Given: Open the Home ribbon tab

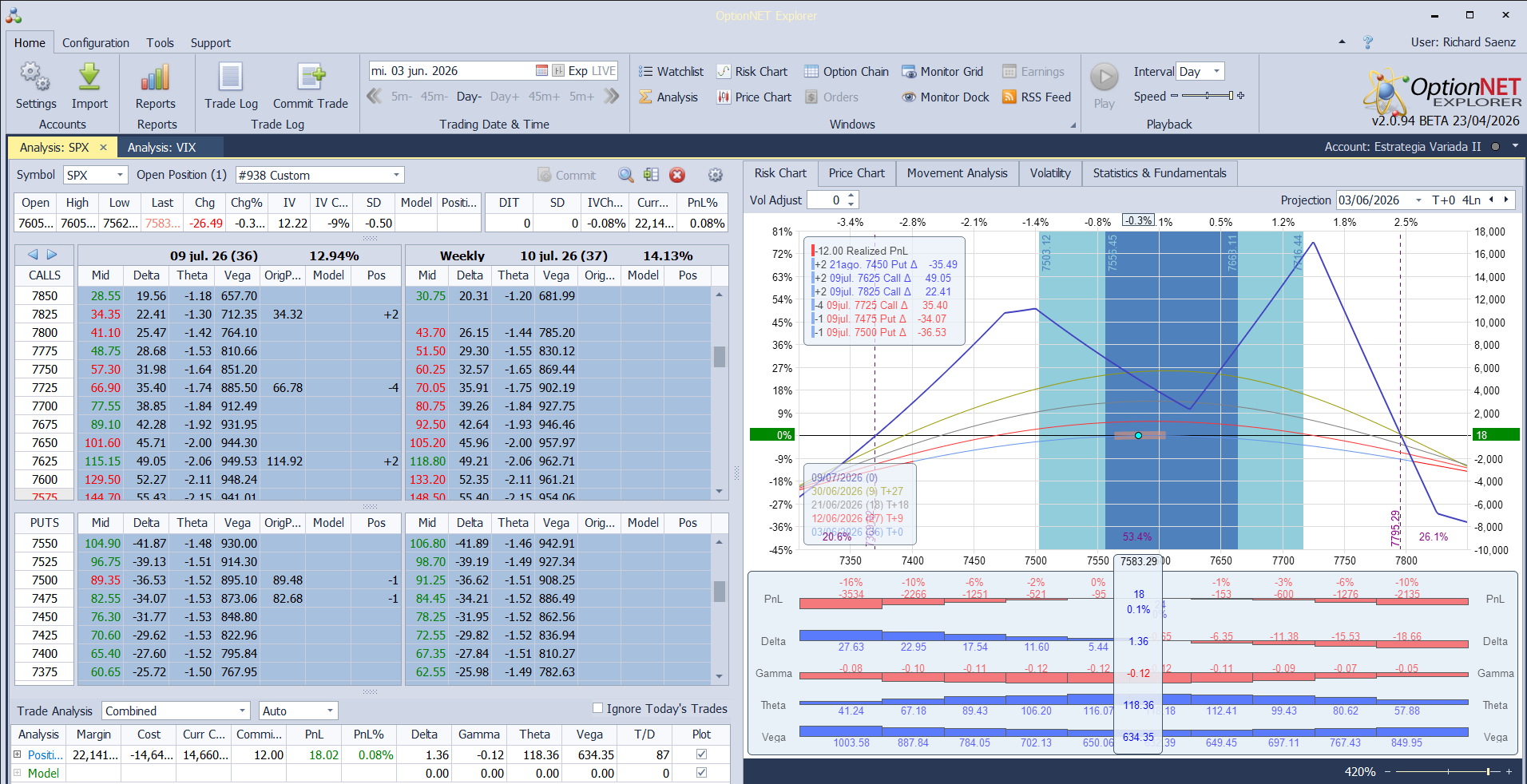Looking at the screenshot, I should [30, 43].
